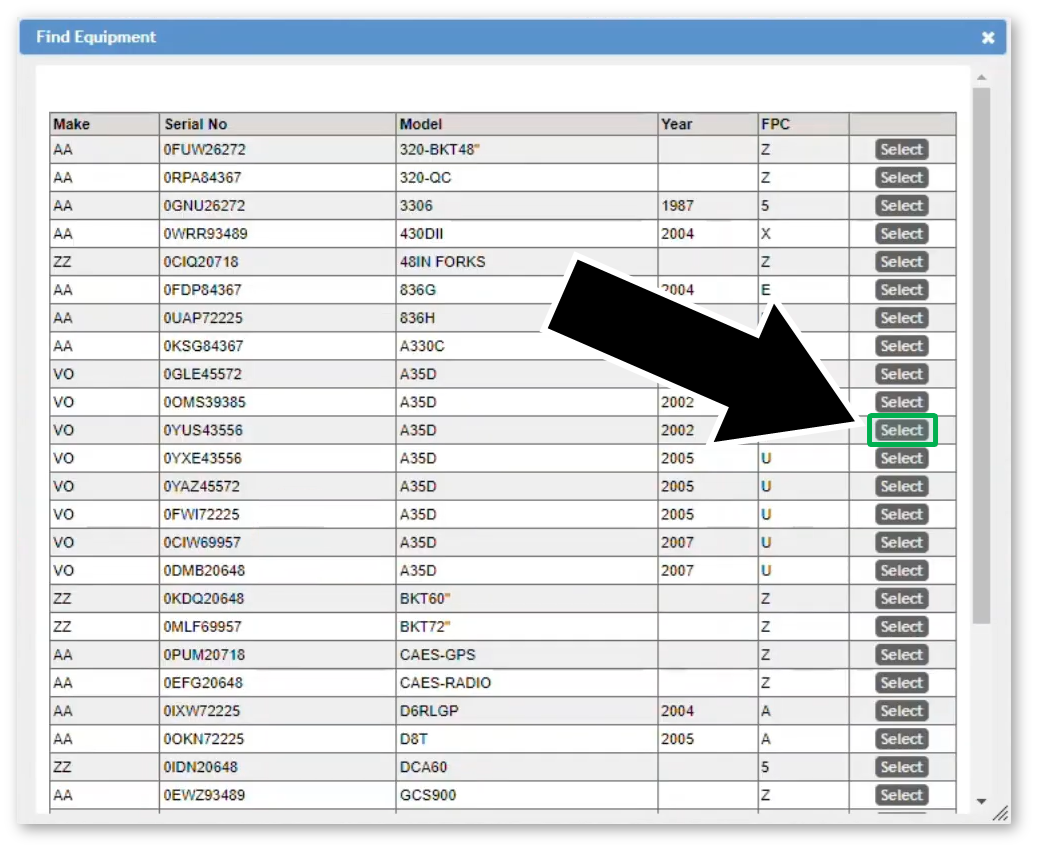Click the dialog resize grip corner
The height and width of the screenshot is (850, 1037).
(x=1001, y=814)
